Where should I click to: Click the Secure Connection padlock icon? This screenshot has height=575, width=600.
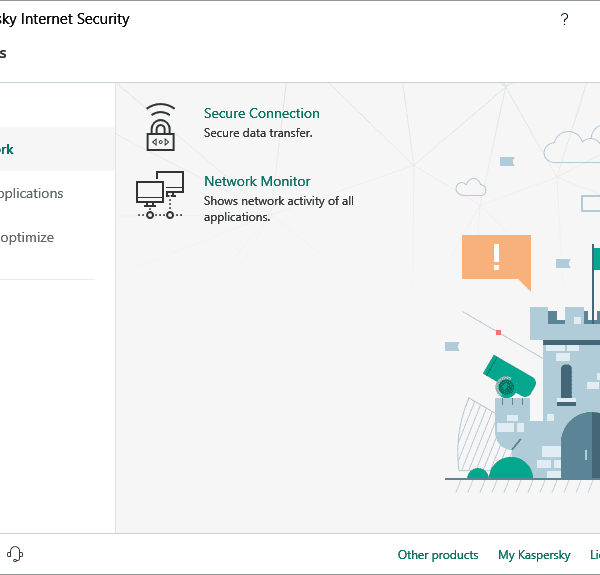click(161, 126)
